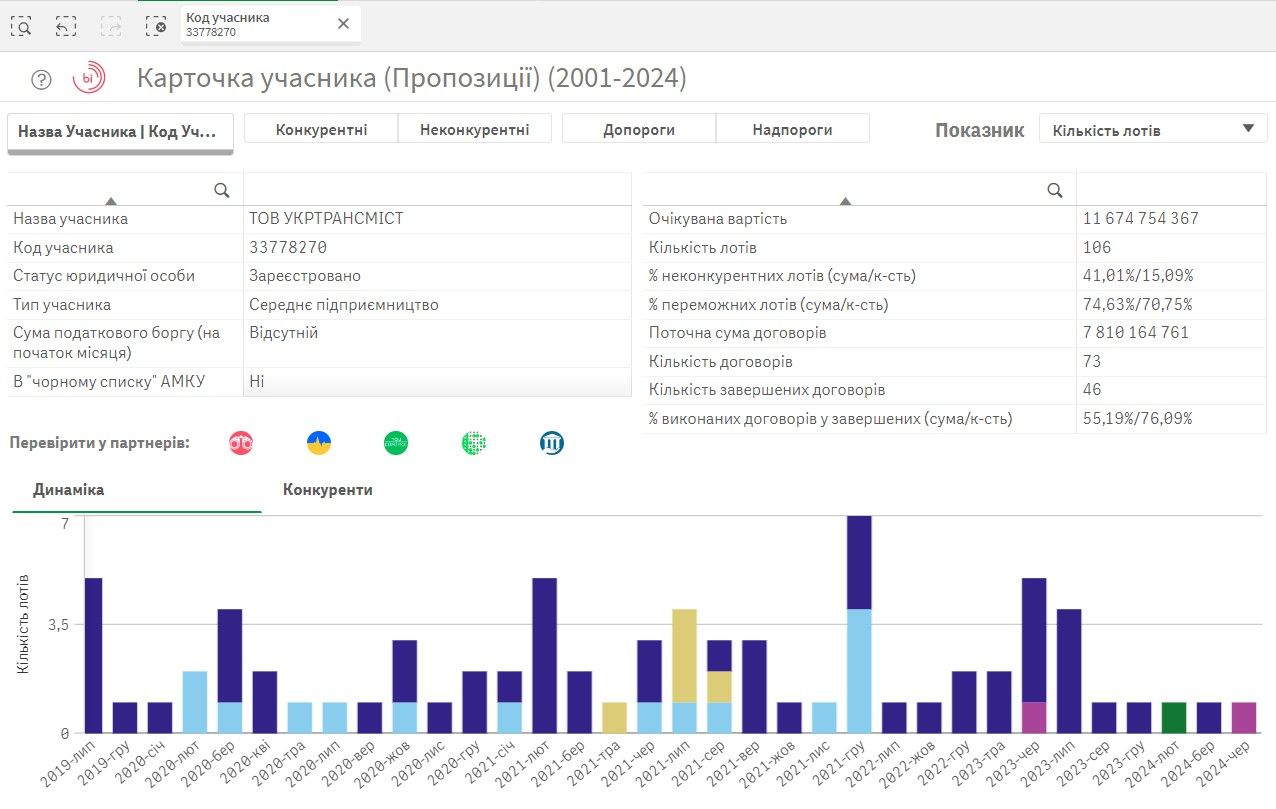The width and height of the screenshot is (1276, 809).
Task: Clear all selections with the clear icon
Action: [157, 26]
